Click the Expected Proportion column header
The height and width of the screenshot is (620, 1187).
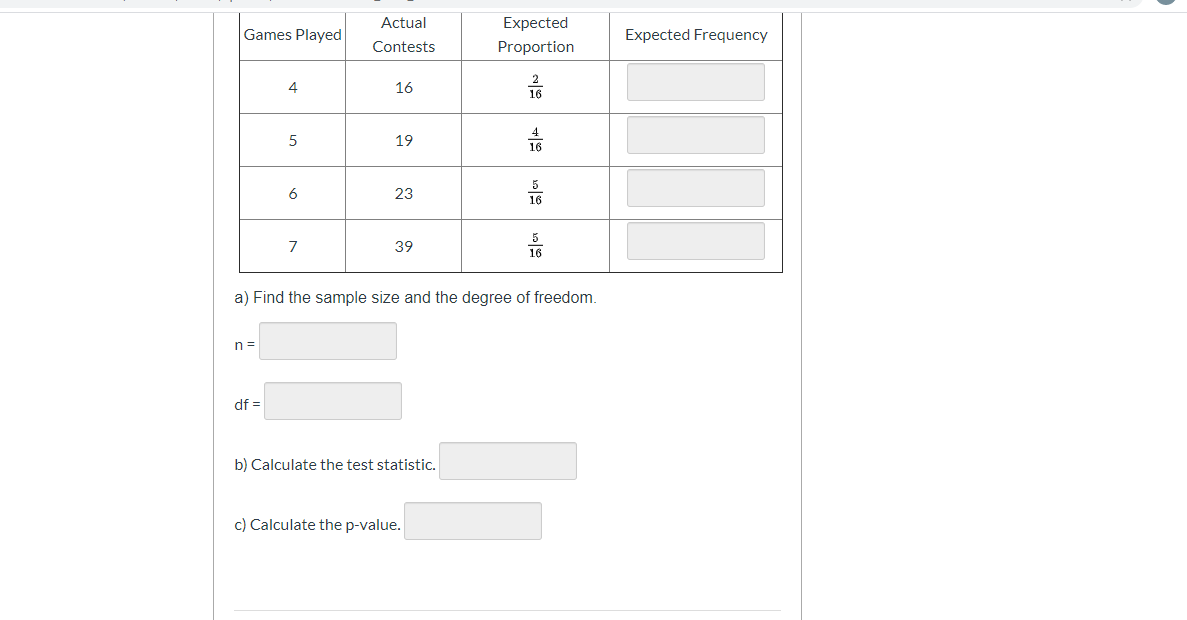[x=536, y=35]
